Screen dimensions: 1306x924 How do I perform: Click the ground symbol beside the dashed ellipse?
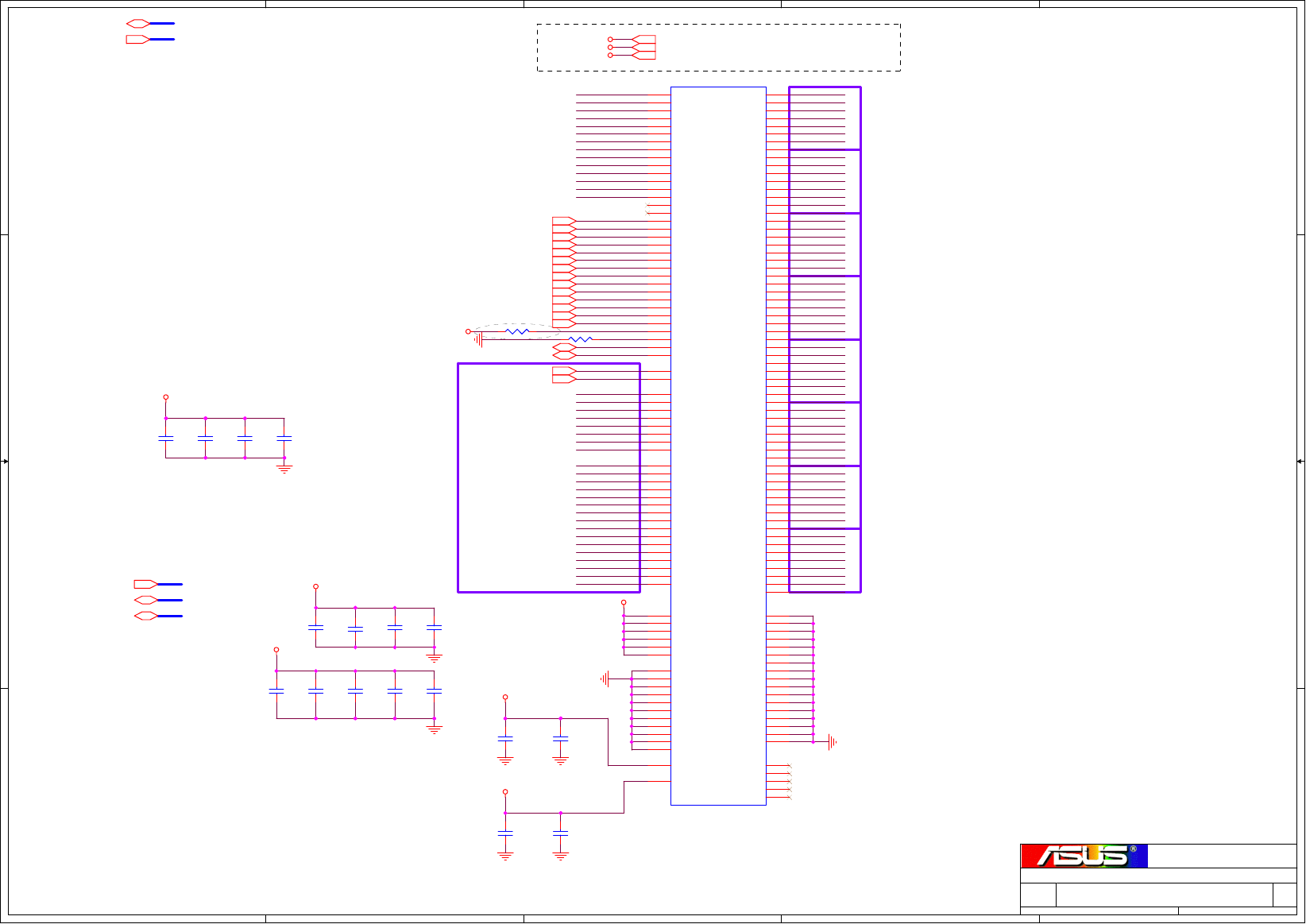point(478,340)
